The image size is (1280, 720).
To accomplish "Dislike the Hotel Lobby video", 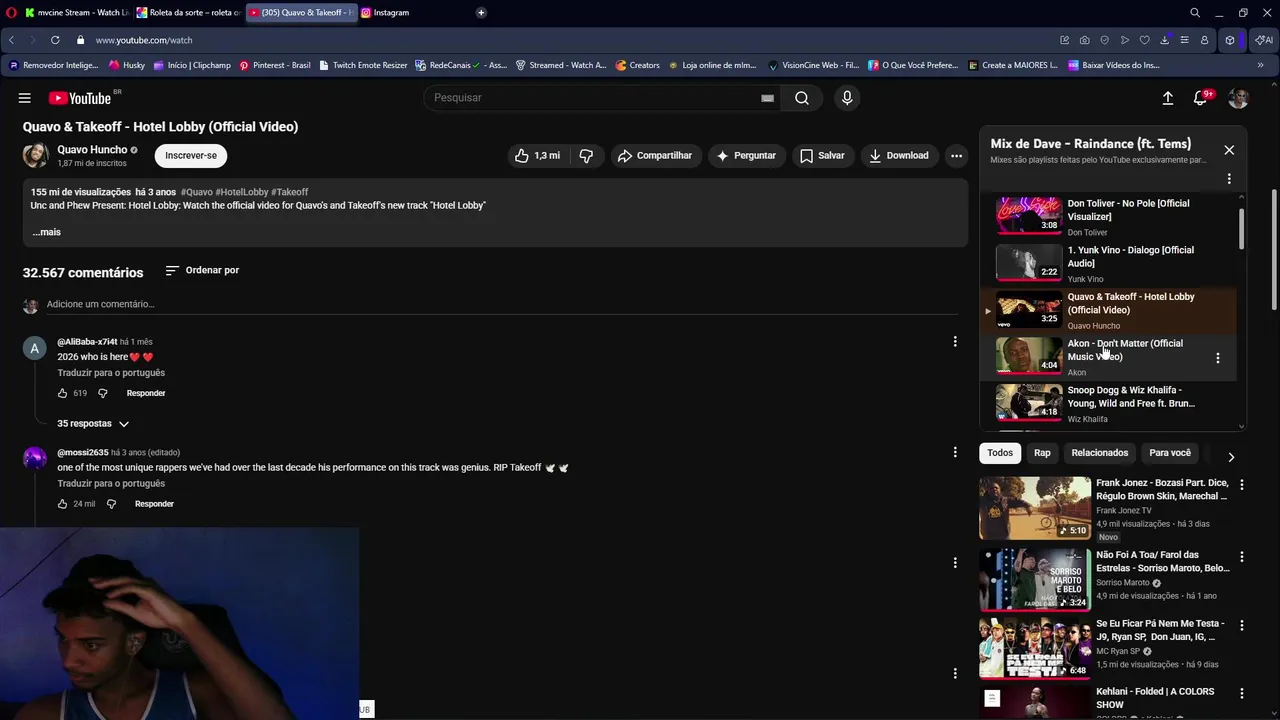I will point(586,156).
